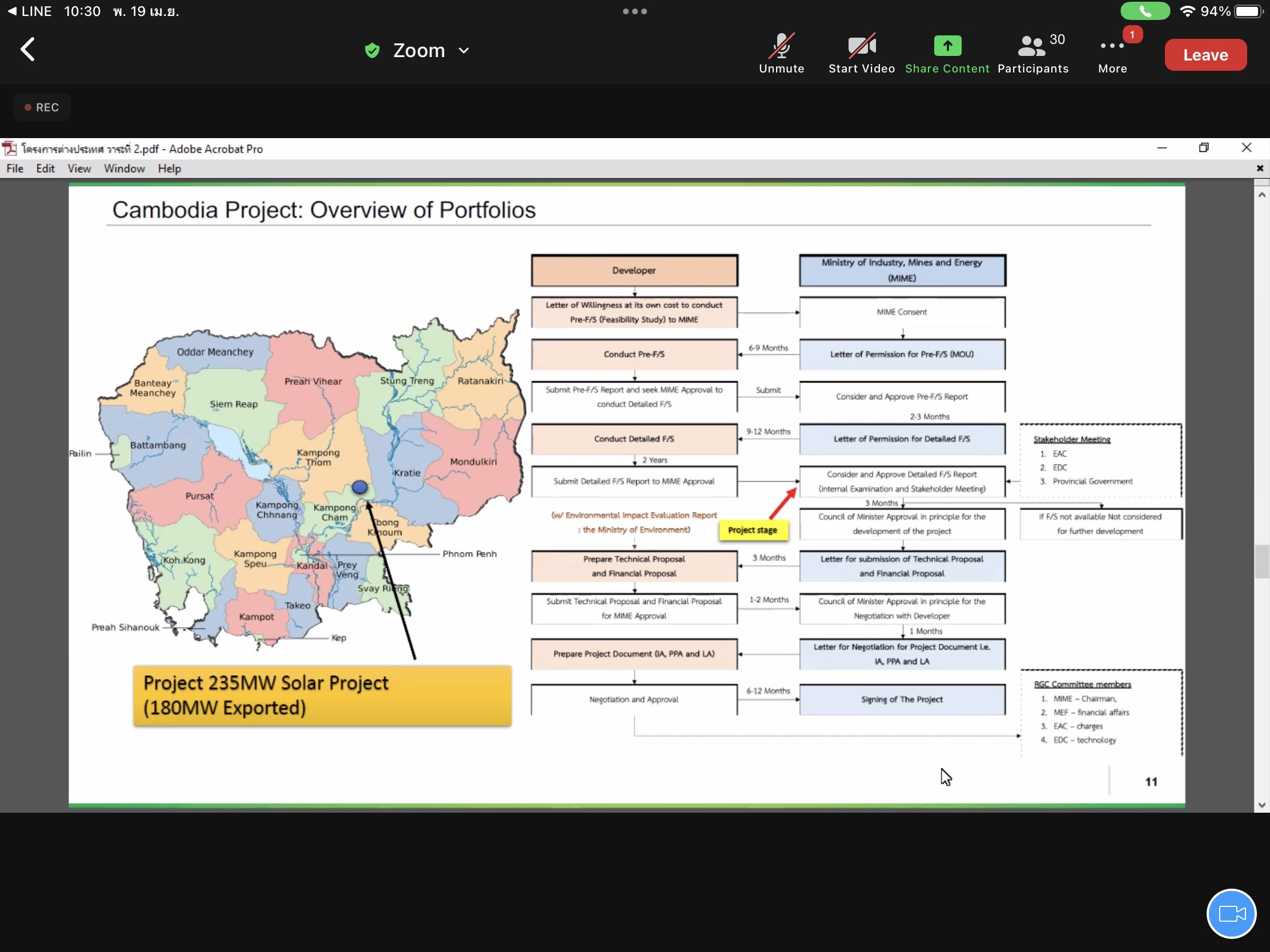Screen dimensions: 1270x952
Task: Click the MIME Consent box
Action: point(902,312)
